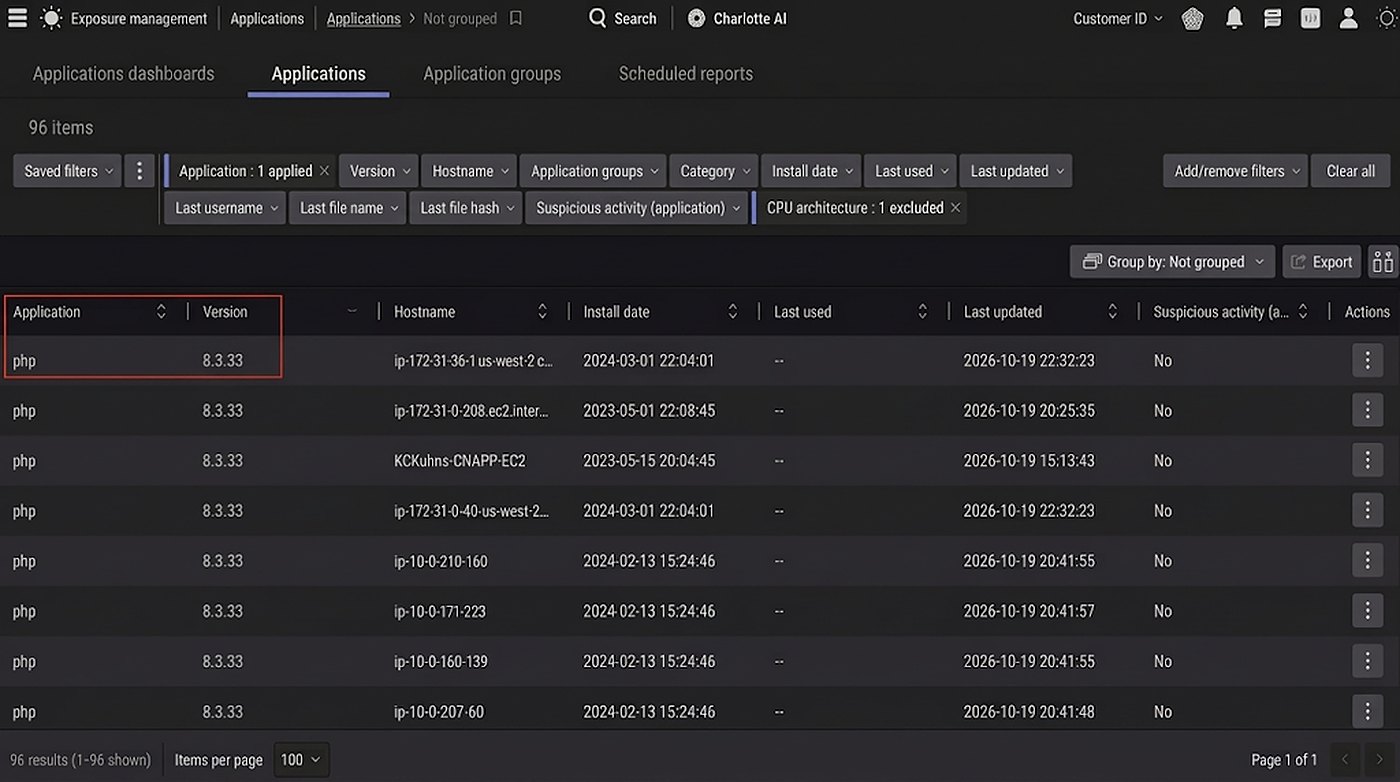
Task: Open the Suspicious activity (application) filter
Action: coord(637,208)
